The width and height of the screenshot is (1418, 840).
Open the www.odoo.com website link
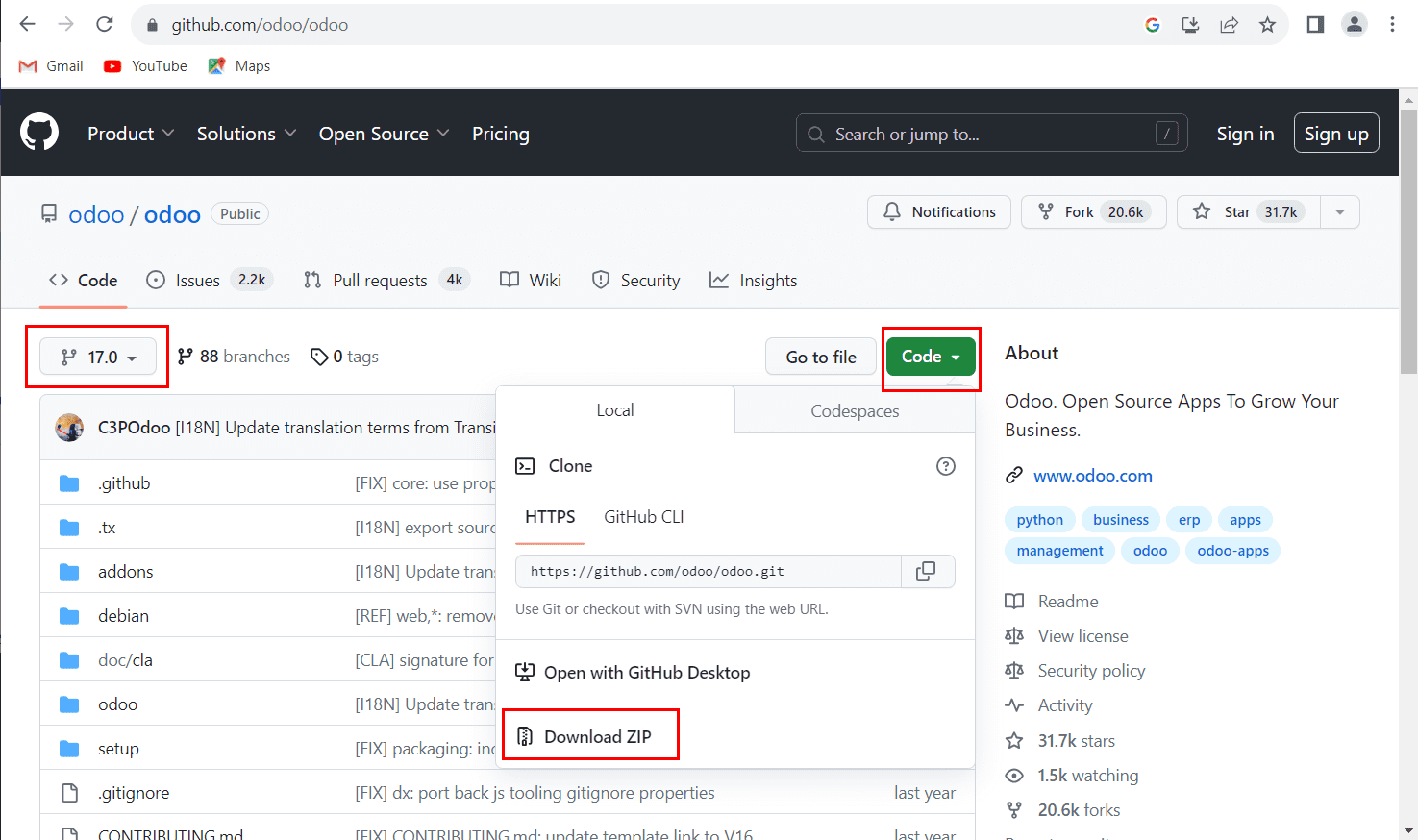(1093, 476)
